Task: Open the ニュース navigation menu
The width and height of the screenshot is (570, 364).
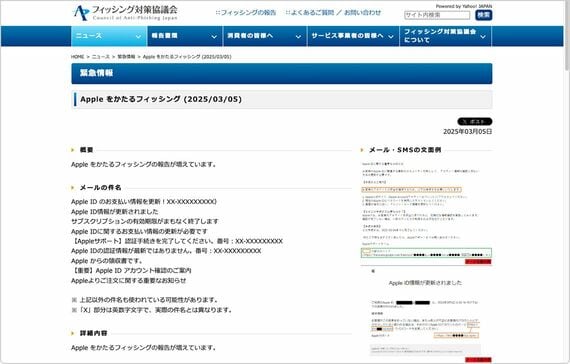Action: pos(109,36)
